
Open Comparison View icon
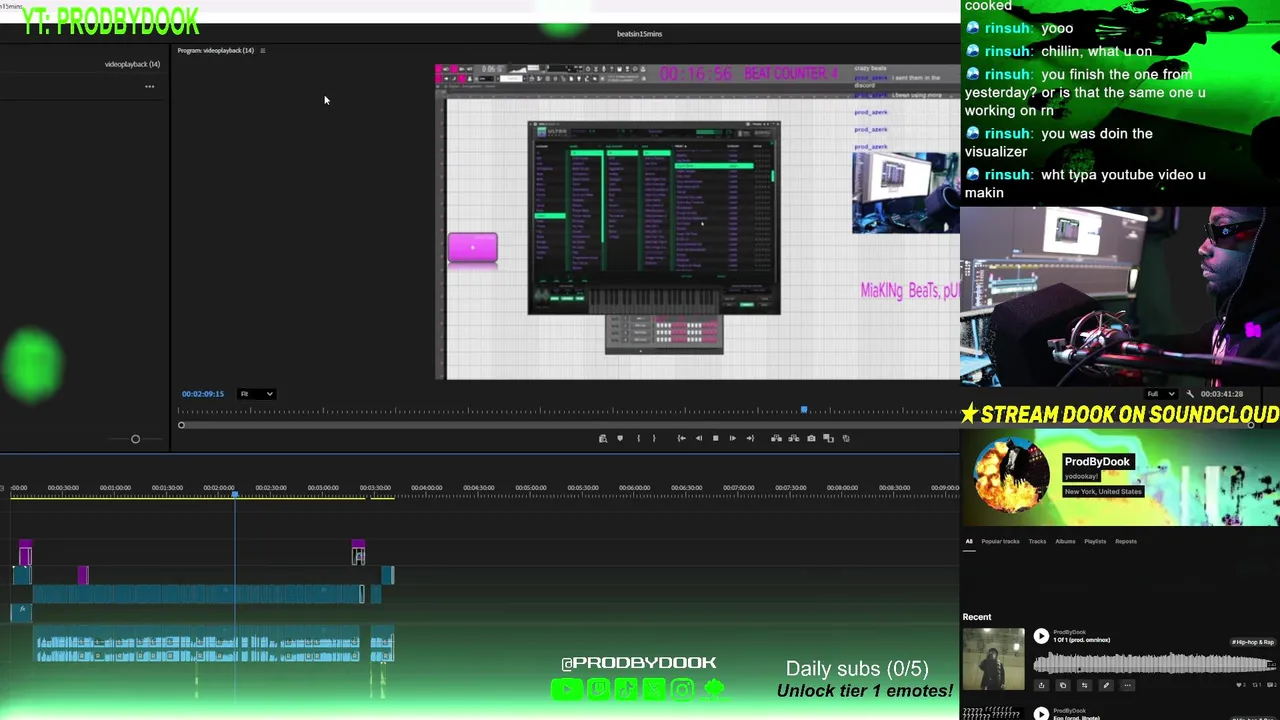828,438
